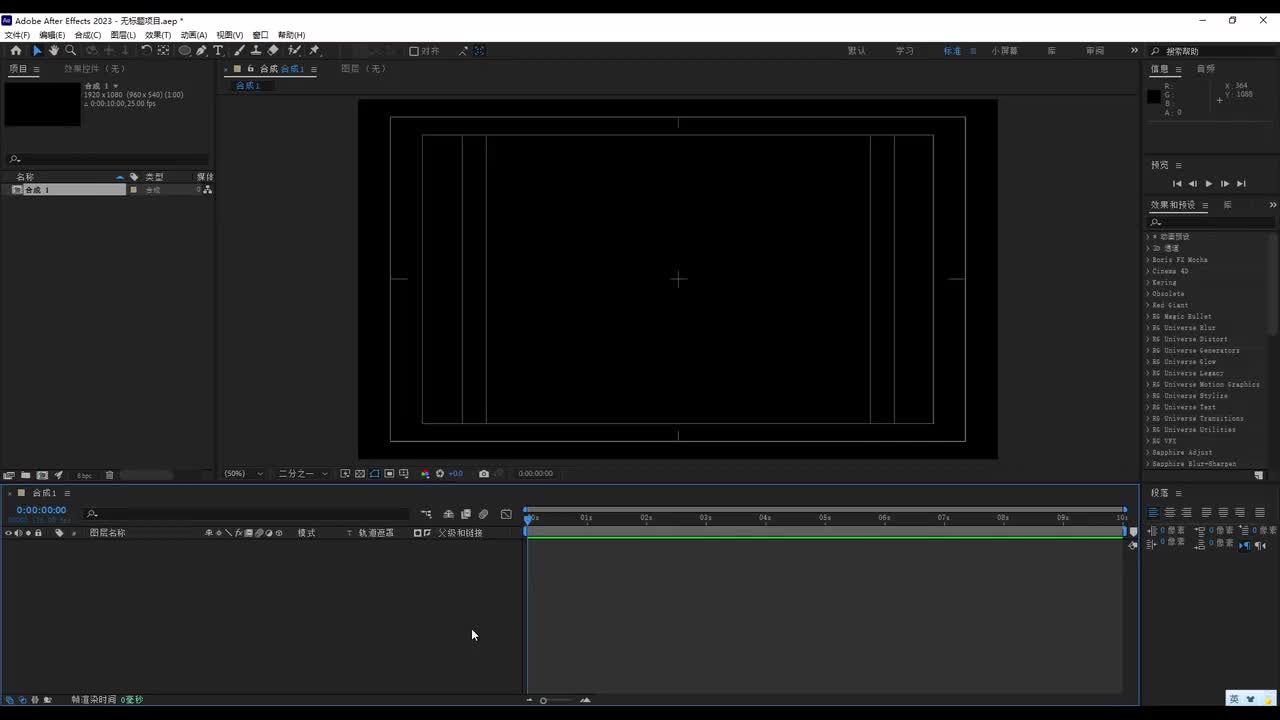This screenshot has width=1280, height=720.
Task: Select the Roto Brush tool
Action: pyautogui.click(x=294, y=50)
